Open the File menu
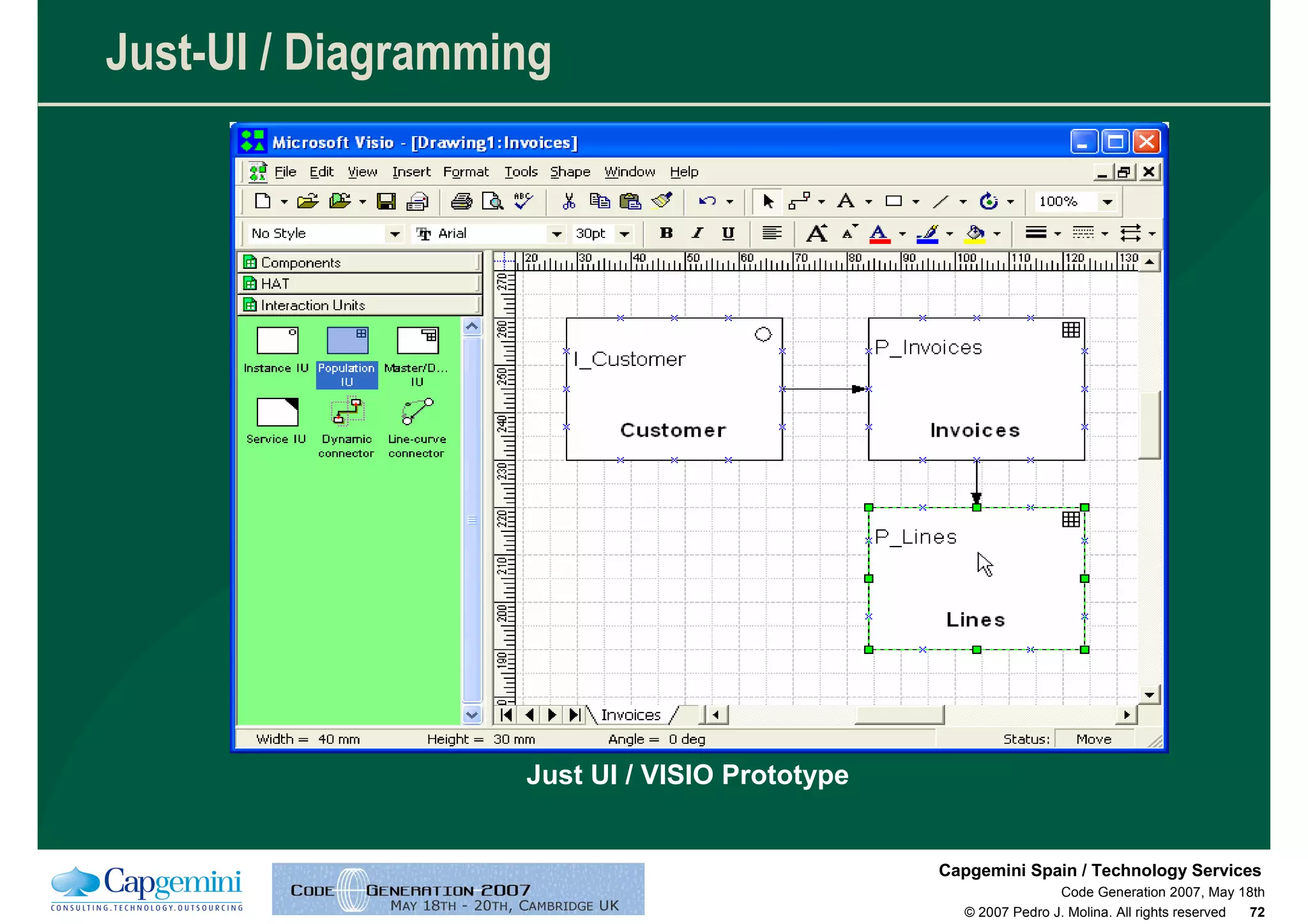 [285, 172]
